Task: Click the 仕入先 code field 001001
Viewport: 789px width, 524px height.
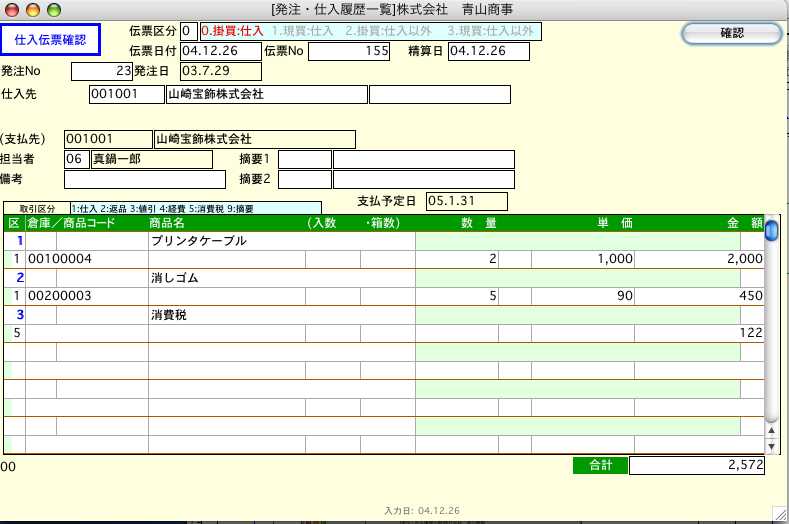Action: (x=125, y=94)
